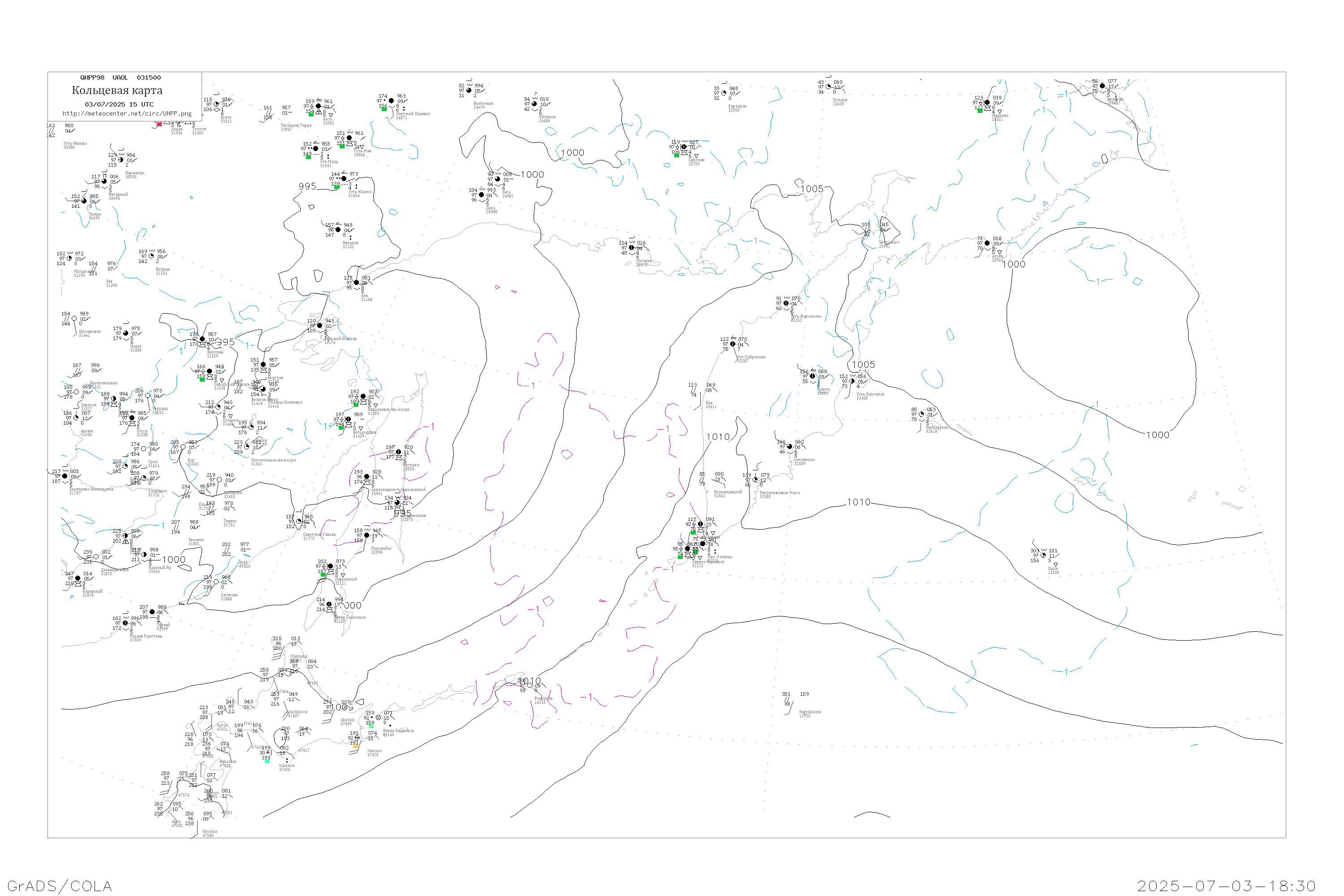
Task: Click the Кольцевая карта title text
Action: point(117,90)
